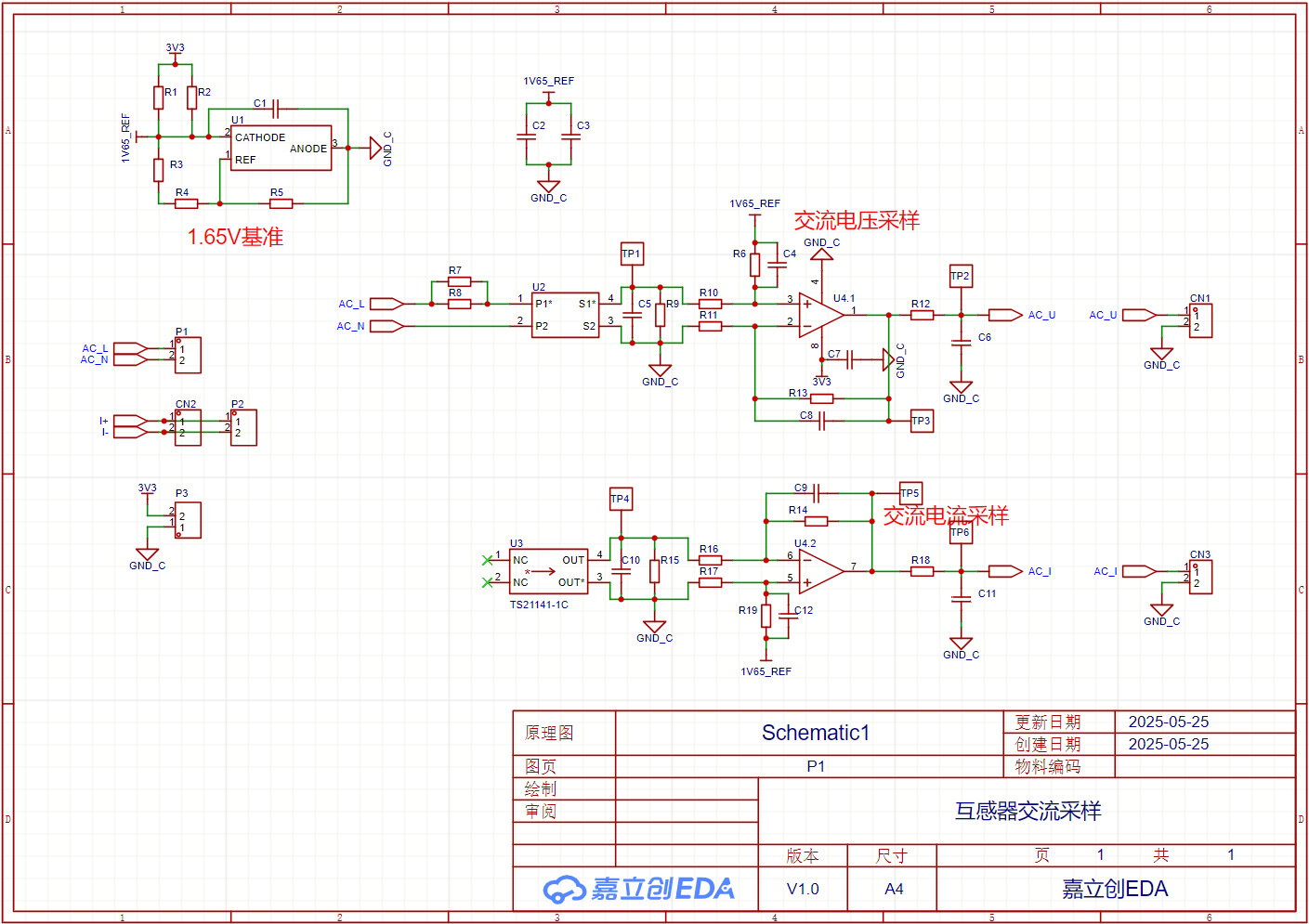The image size is (1309, 924).
Task: Click connector P3 body
Action: tap(188, 520)
